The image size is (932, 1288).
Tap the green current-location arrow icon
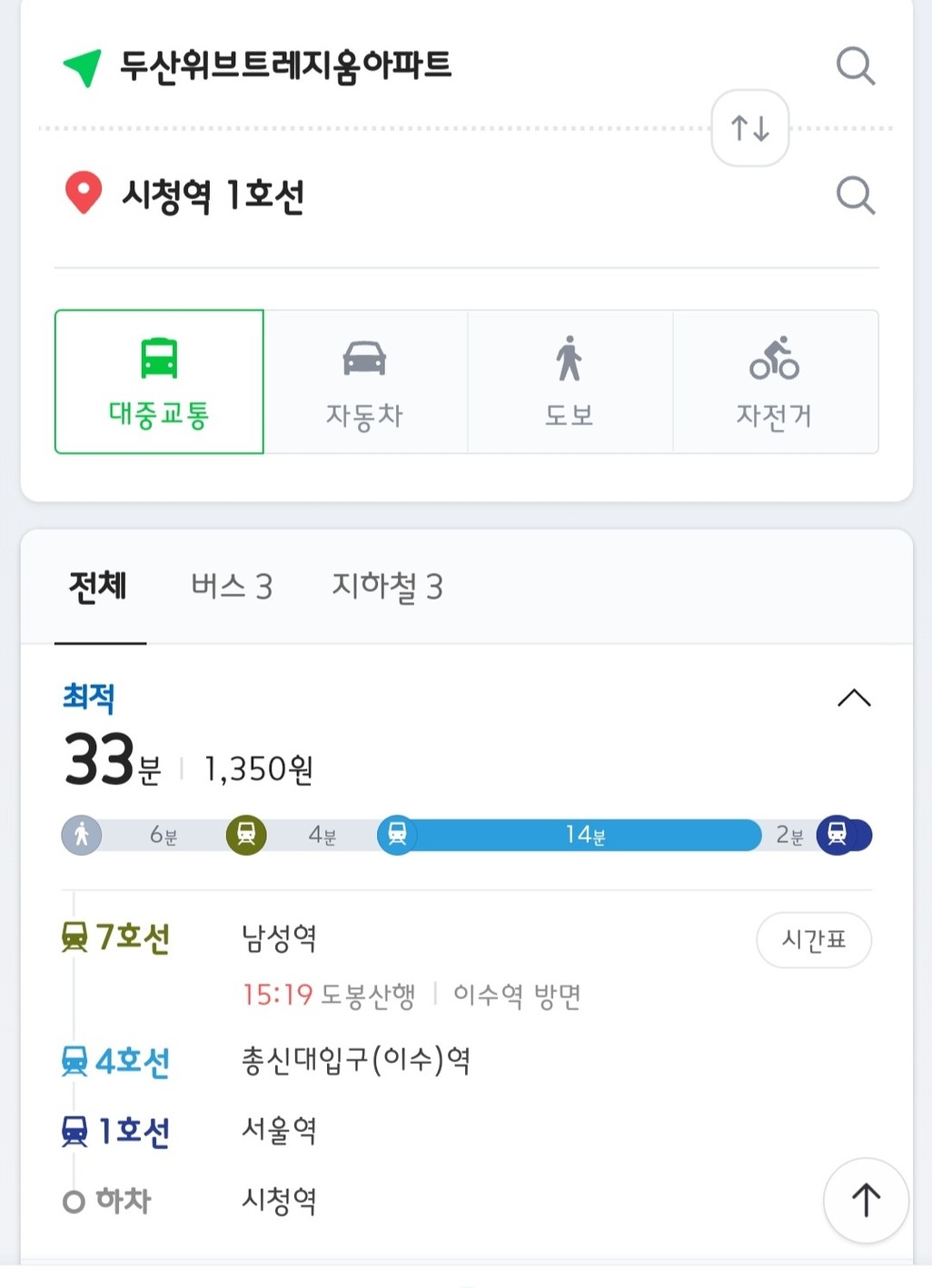click(x=82, y=68)
